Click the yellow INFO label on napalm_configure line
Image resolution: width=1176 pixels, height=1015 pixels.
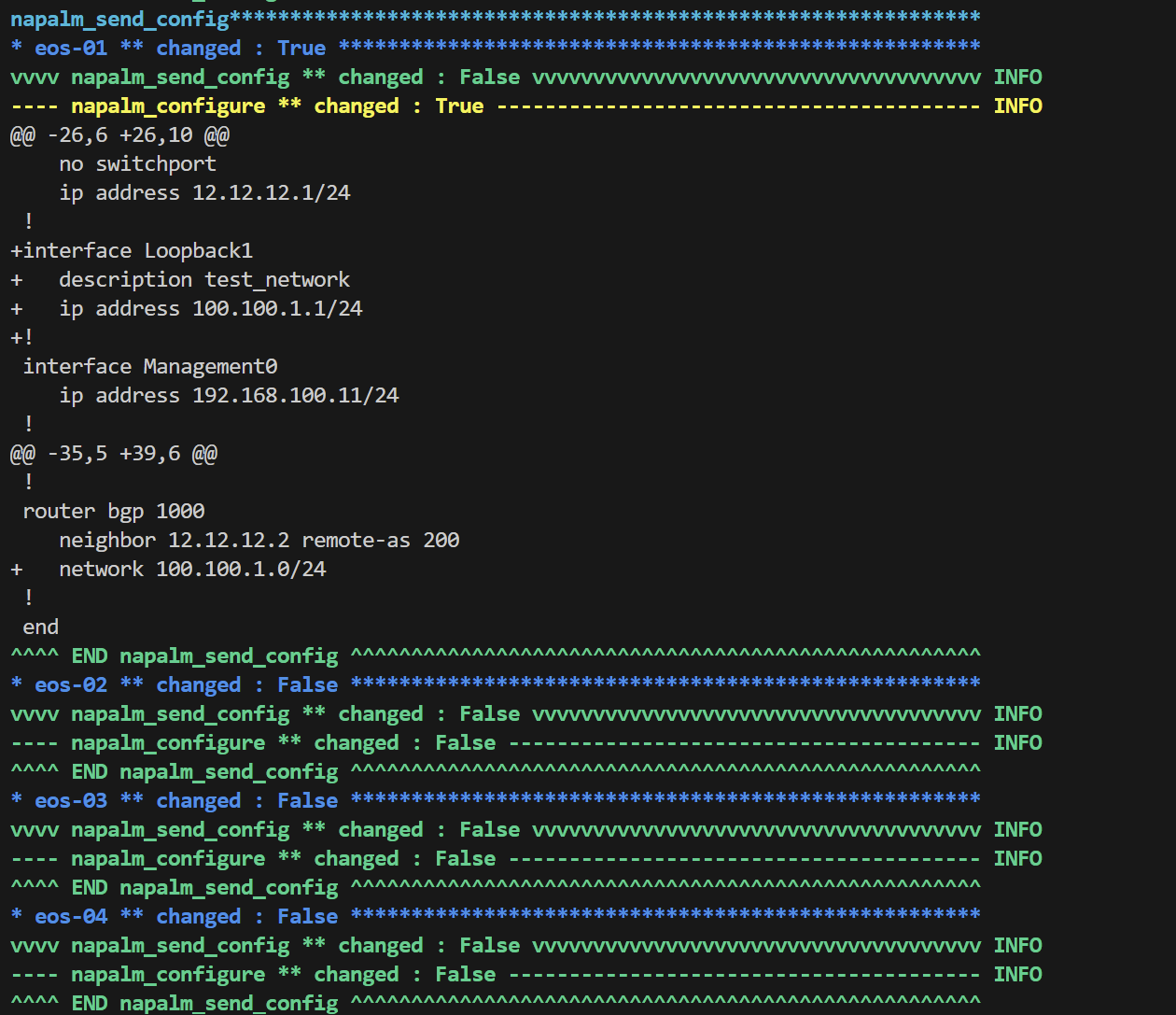[x=1018, y=106]
